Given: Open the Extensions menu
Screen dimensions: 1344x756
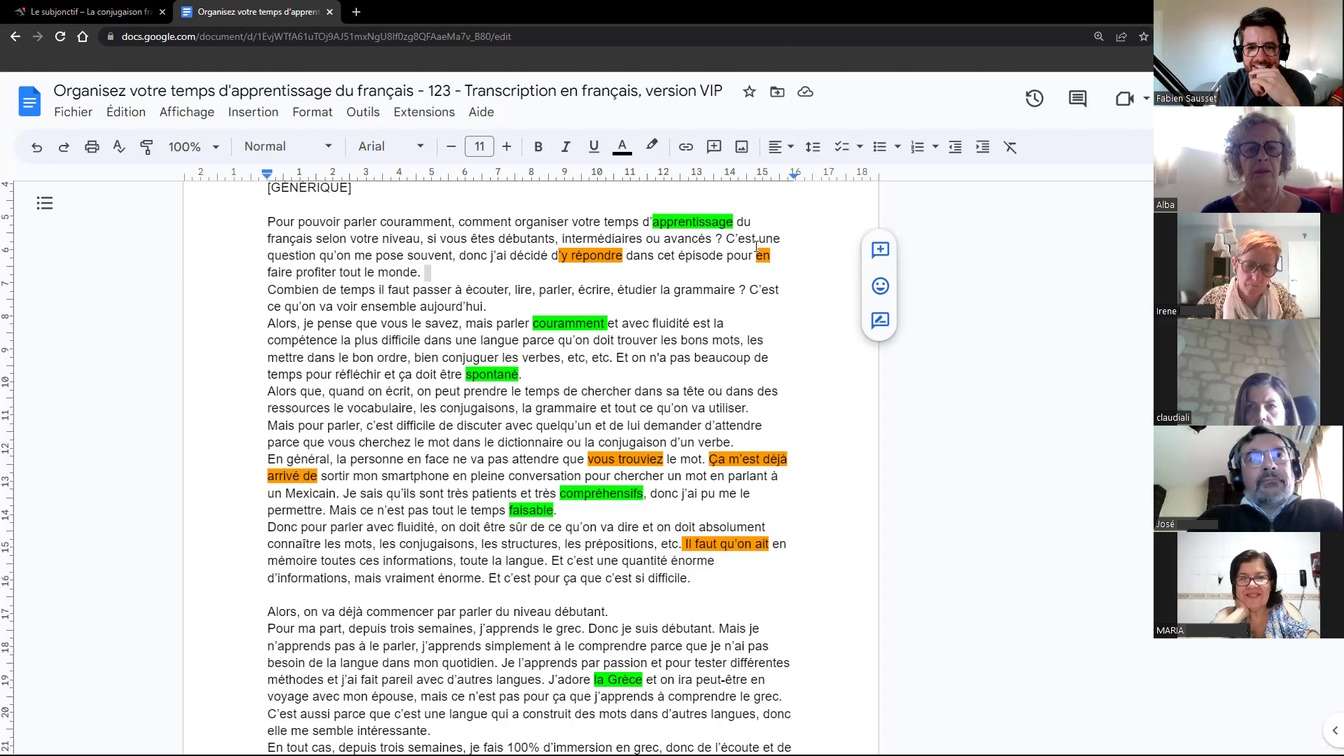Looking at the screenshot, I should tap(424, 112).
